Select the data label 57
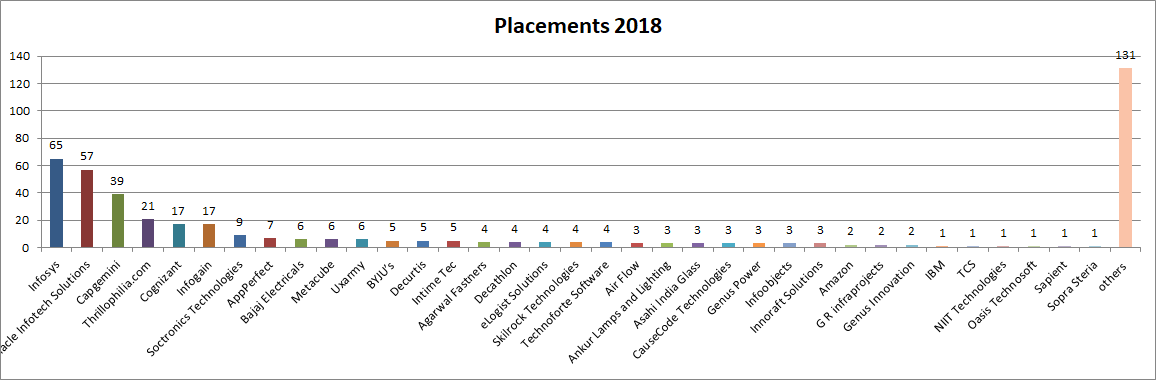 [87, 156]
